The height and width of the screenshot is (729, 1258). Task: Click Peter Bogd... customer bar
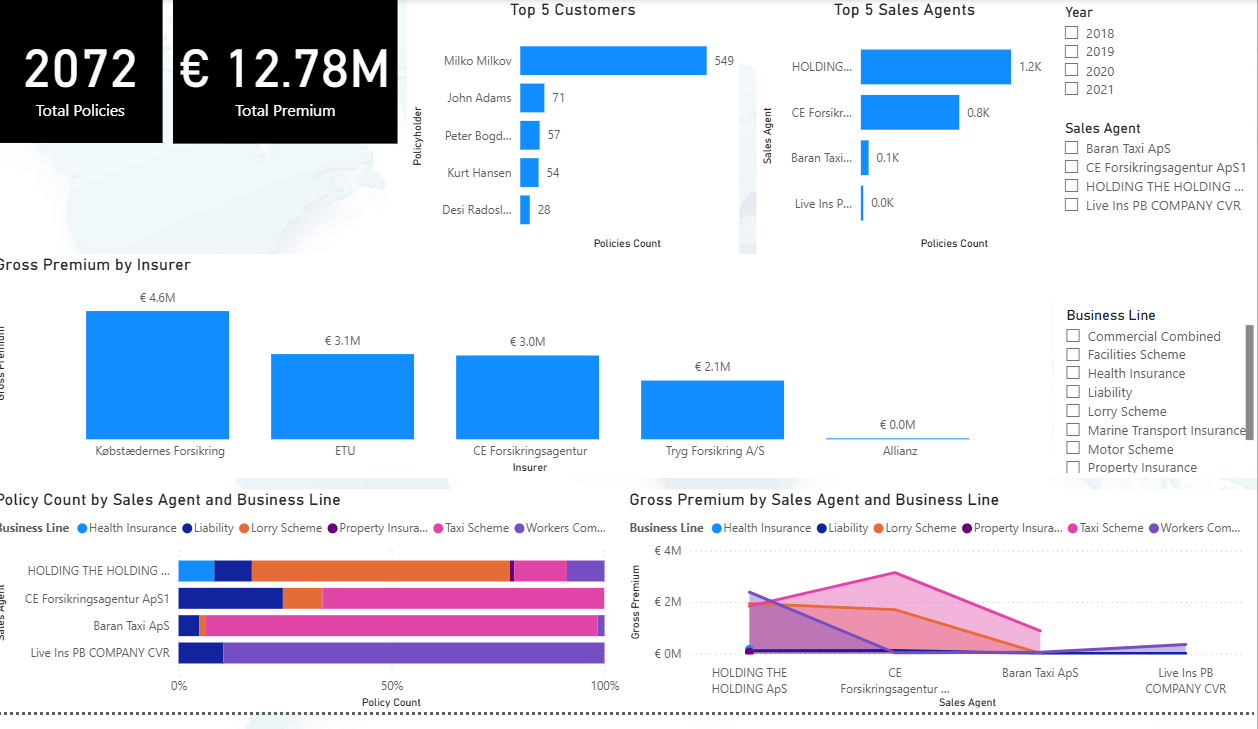(x=530, y=135)
